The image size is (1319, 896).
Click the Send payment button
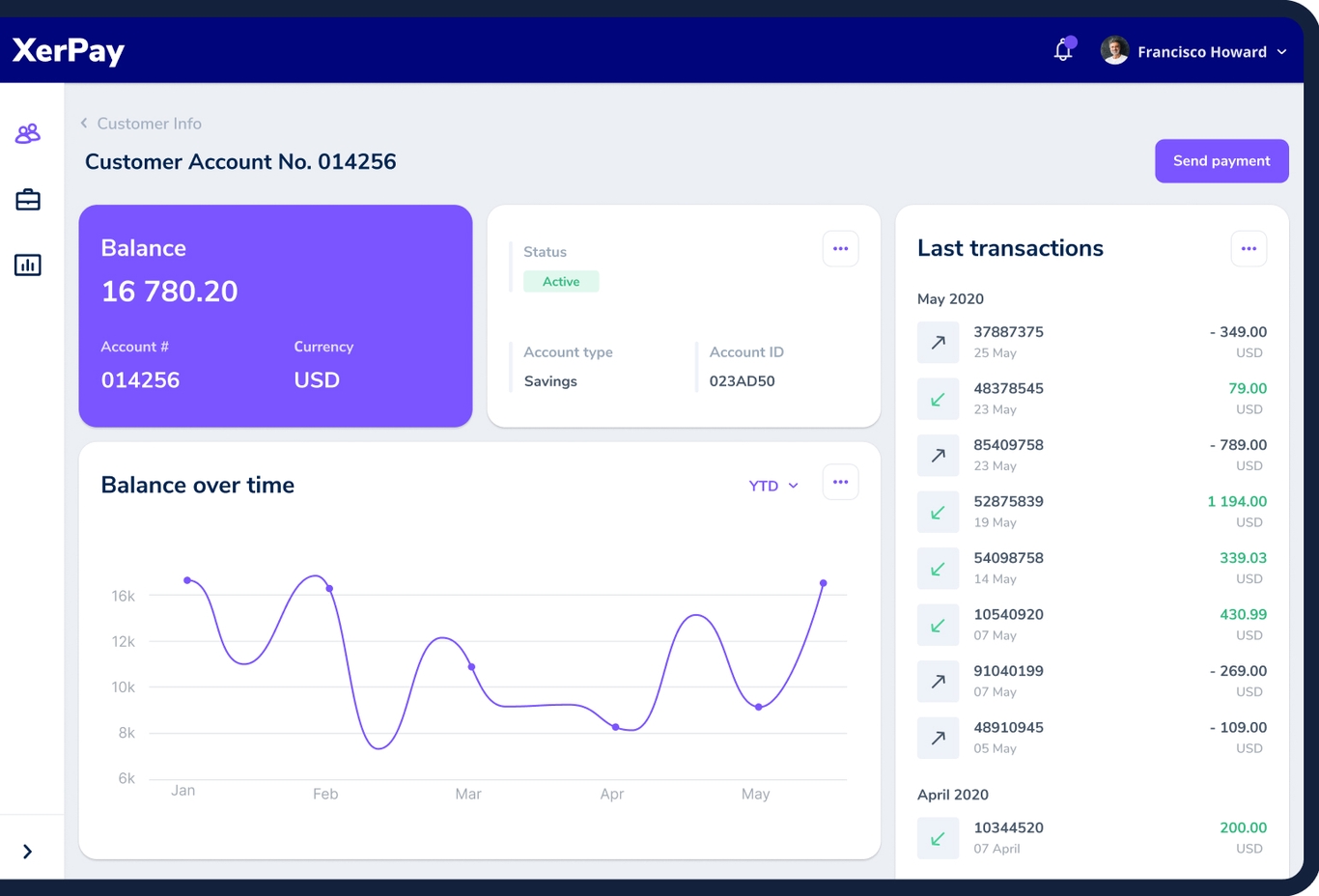[1221, 161]
